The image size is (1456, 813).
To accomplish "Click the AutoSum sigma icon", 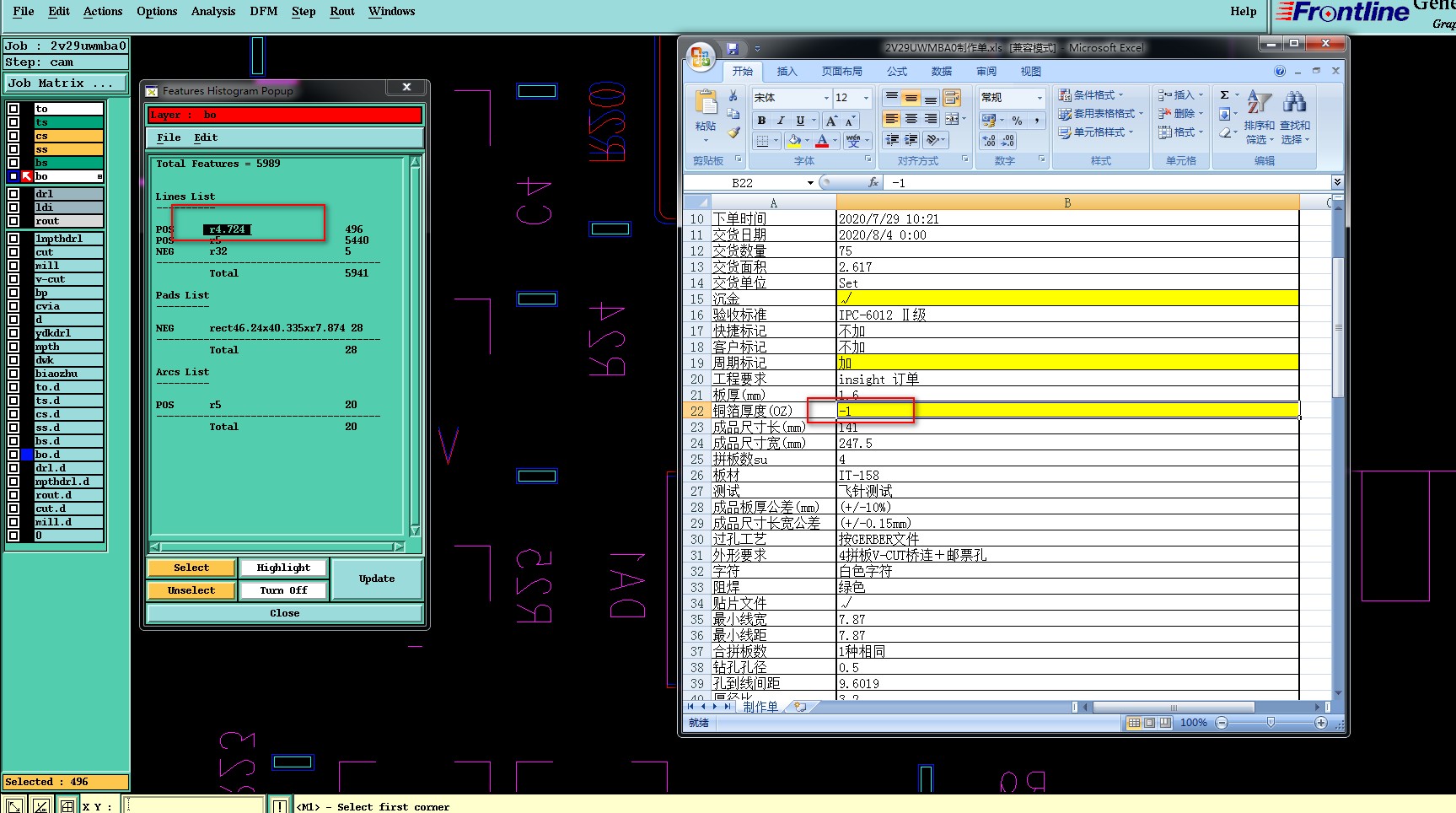I will click(x=1225, y=95).
